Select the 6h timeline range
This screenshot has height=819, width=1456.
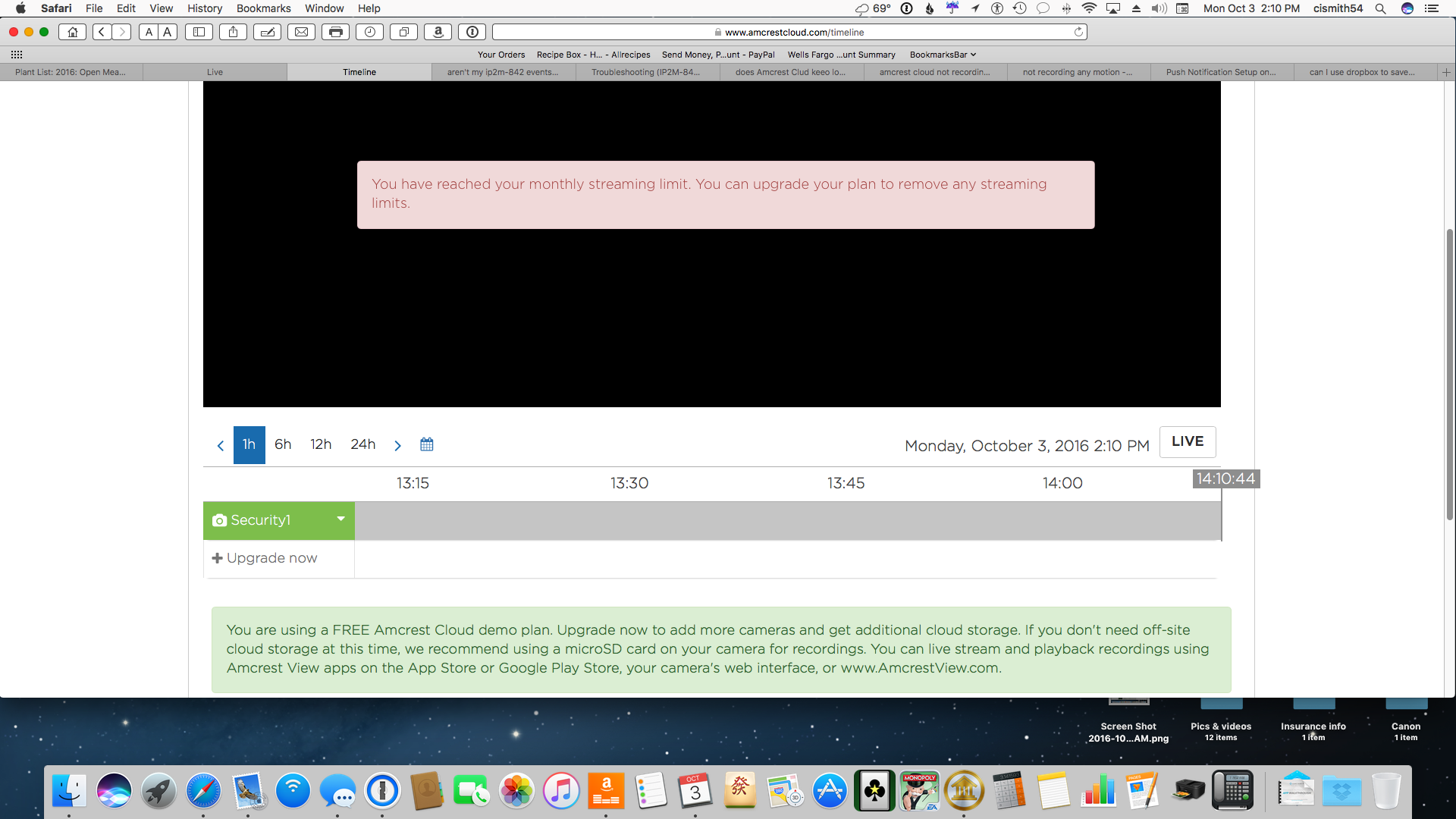coord(283,444)
